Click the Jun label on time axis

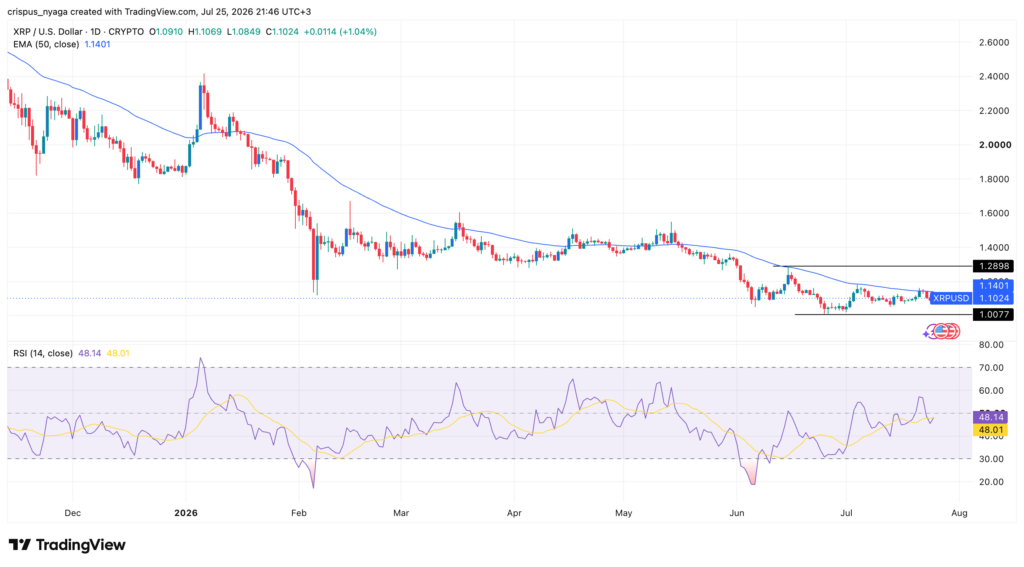(737, 513)
